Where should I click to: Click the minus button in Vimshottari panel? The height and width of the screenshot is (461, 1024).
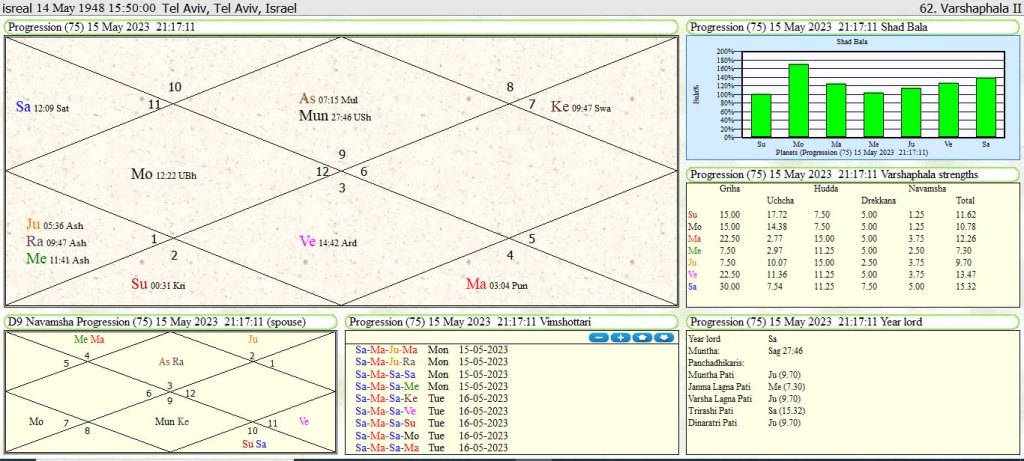[600, 337]
